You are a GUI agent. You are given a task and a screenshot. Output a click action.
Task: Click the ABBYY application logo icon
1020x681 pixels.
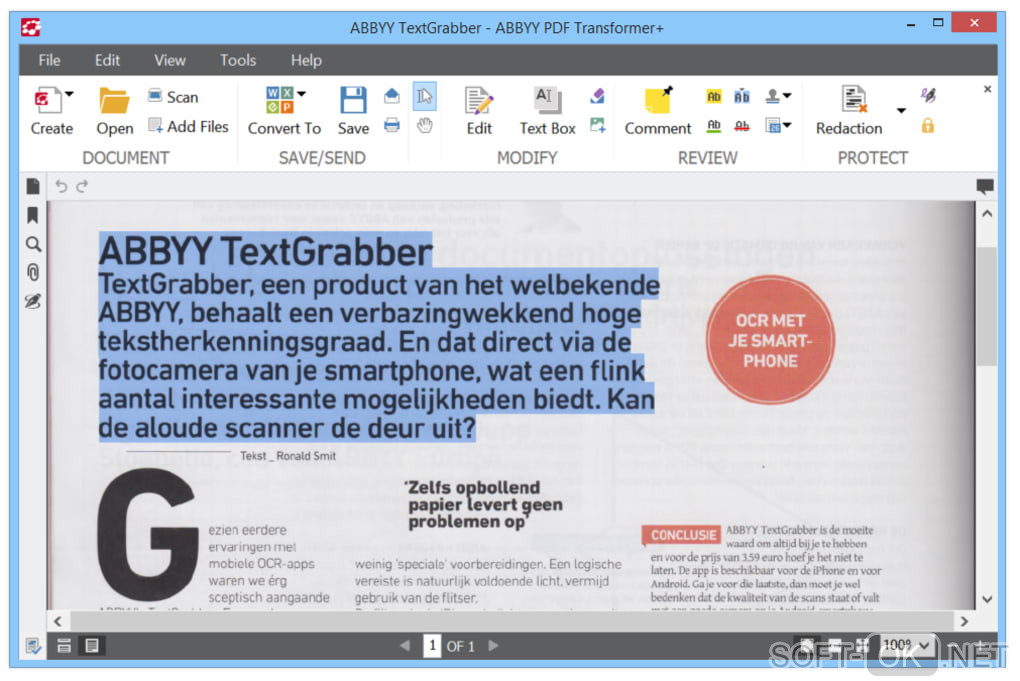point(31,27)
